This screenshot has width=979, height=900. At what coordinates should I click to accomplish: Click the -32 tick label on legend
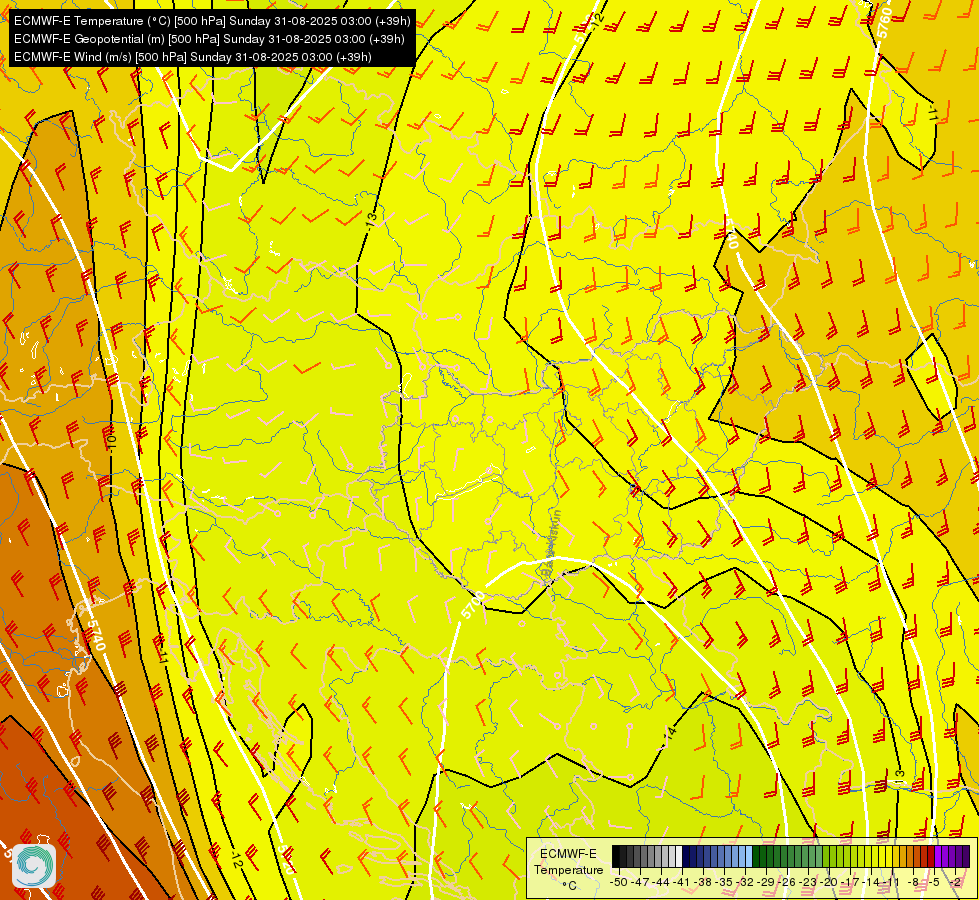pos(745,883)
